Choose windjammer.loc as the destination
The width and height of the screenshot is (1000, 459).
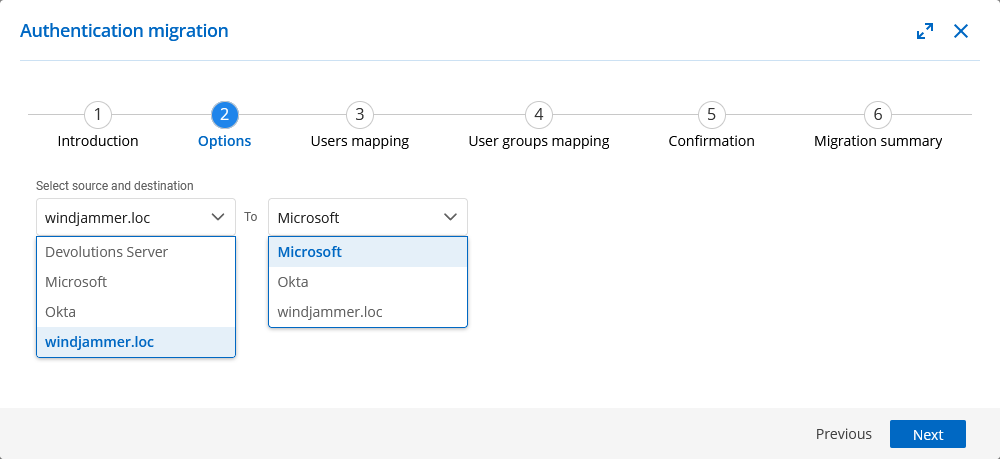click(368, 312)
